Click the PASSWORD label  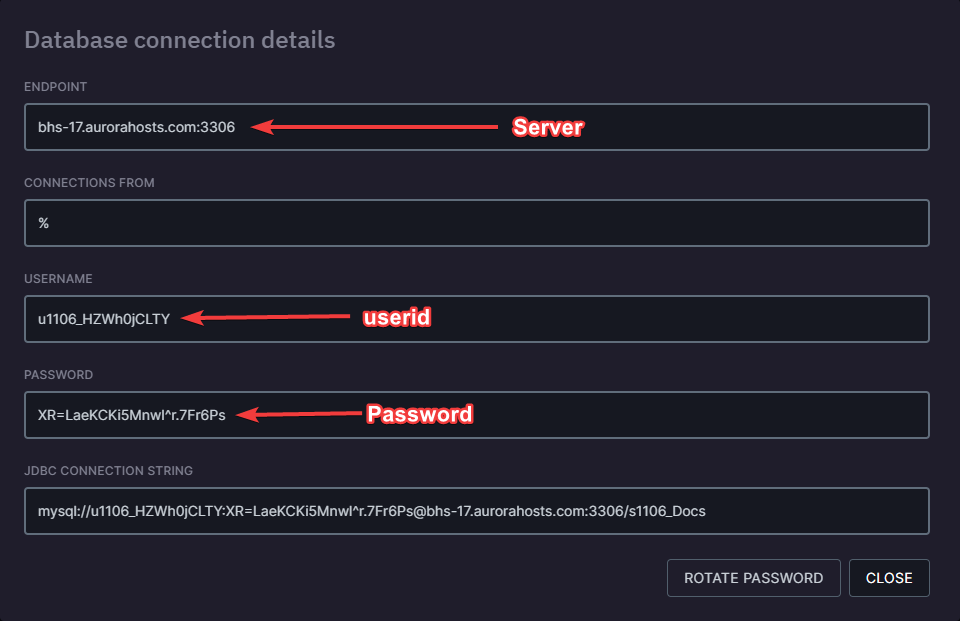(x=59, y=375)
